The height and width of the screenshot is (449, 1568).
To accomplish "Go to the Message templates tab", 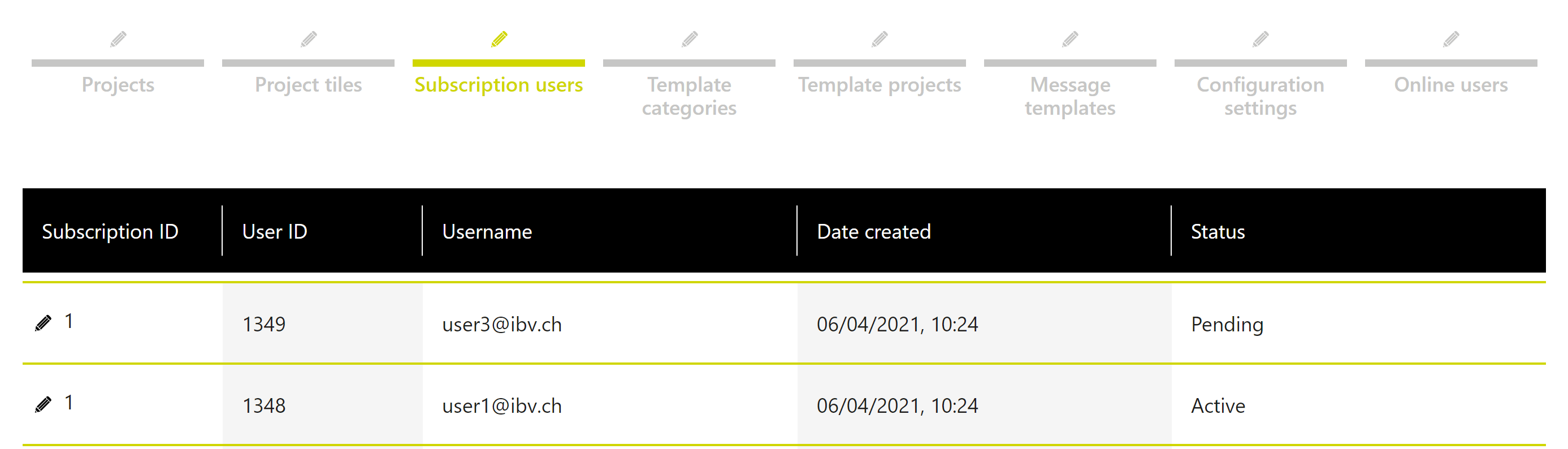I will tap(1070, 96).
